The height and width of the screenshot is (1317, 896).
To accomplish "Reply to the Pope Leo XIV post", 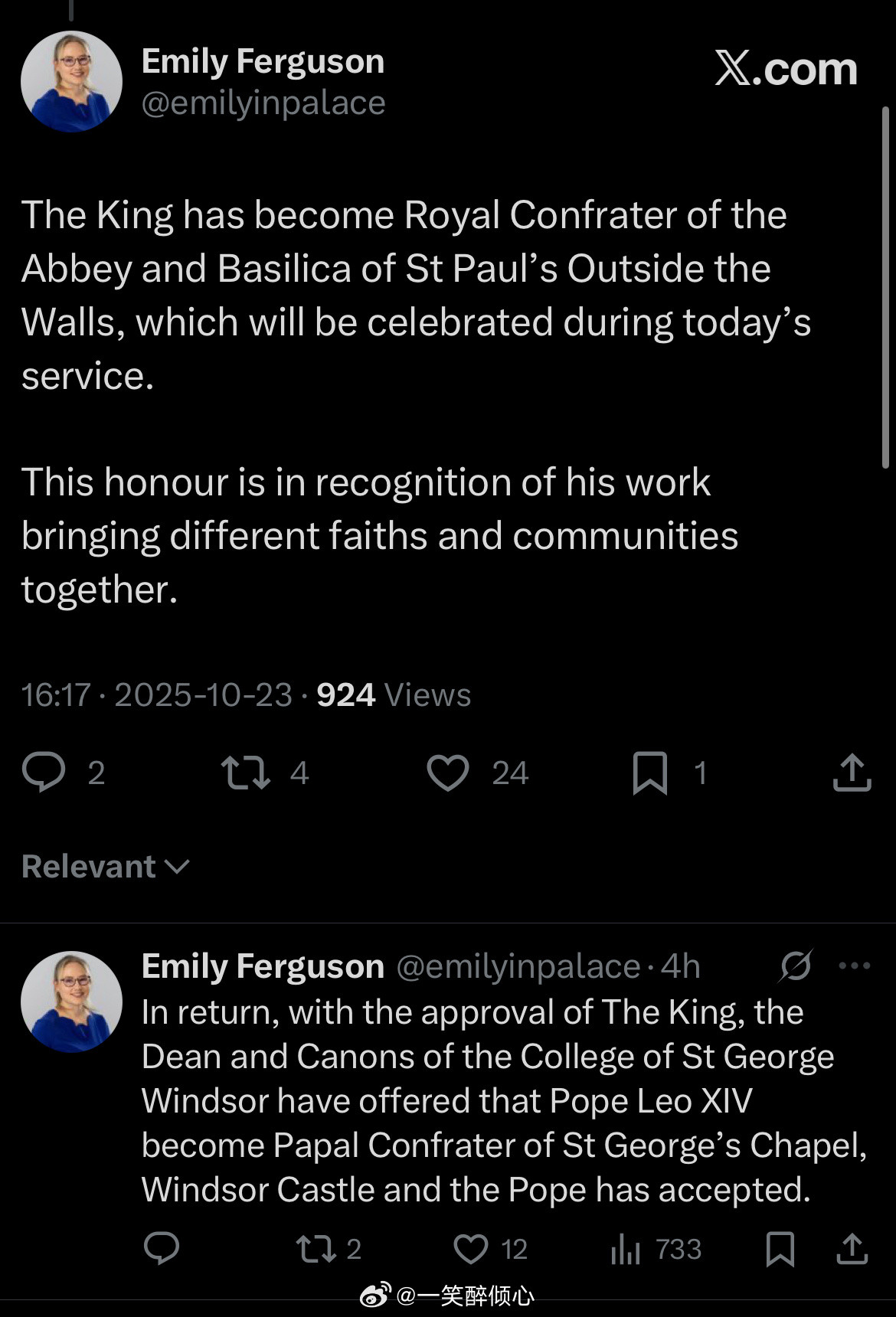I will coord(162,1248).
